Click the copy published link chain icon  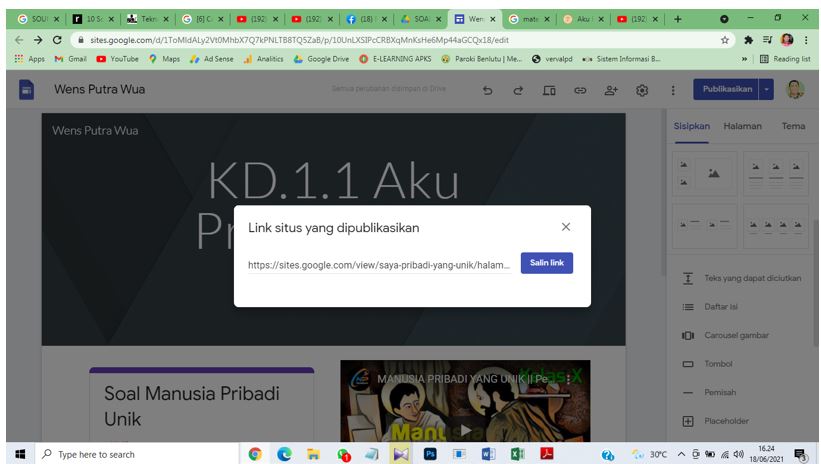tap(579, 90)
